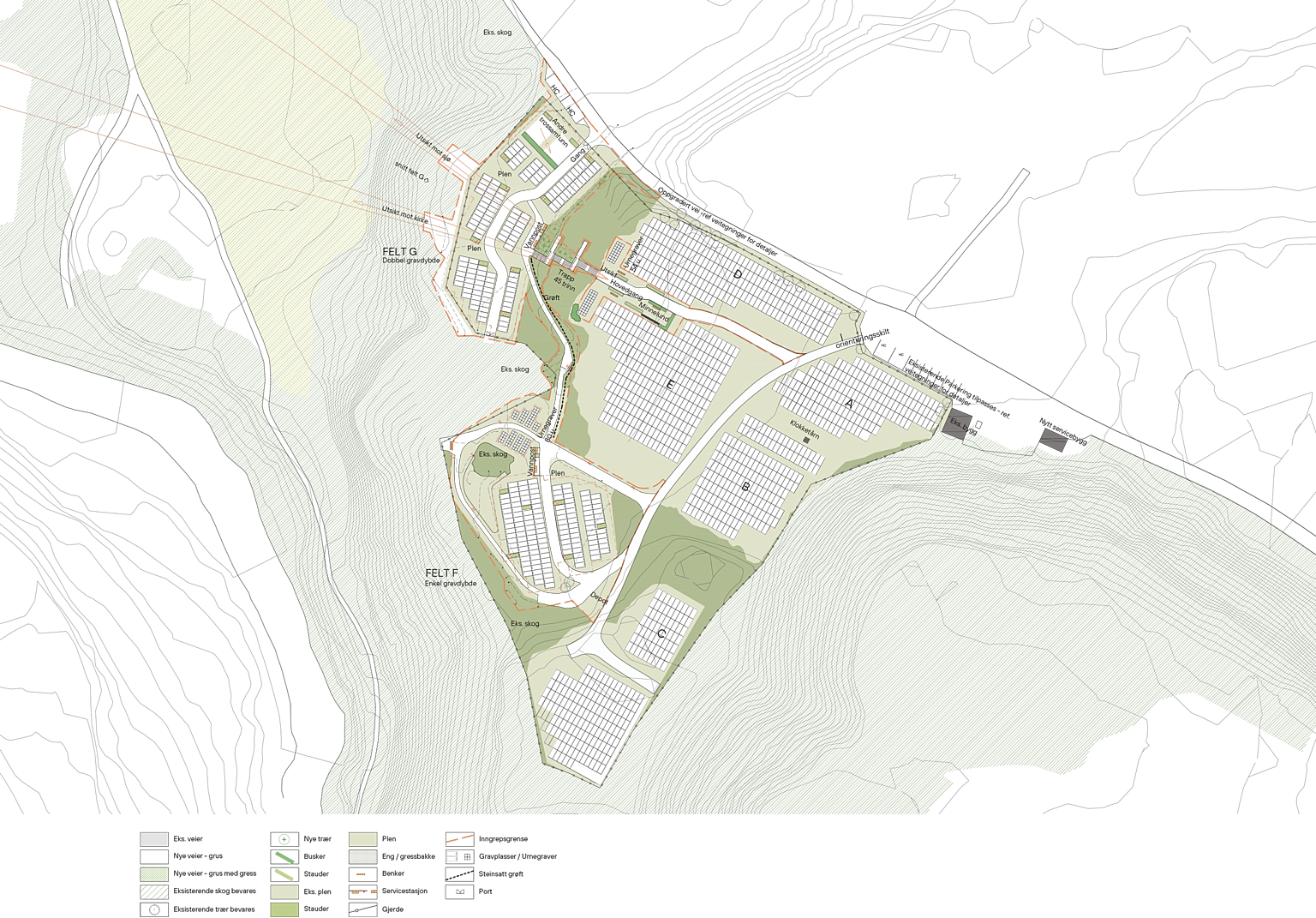Click the orange dashed line legend symbol
Image resolution: width=1316 pixels, height=918 pixels.
coord(460,839)
